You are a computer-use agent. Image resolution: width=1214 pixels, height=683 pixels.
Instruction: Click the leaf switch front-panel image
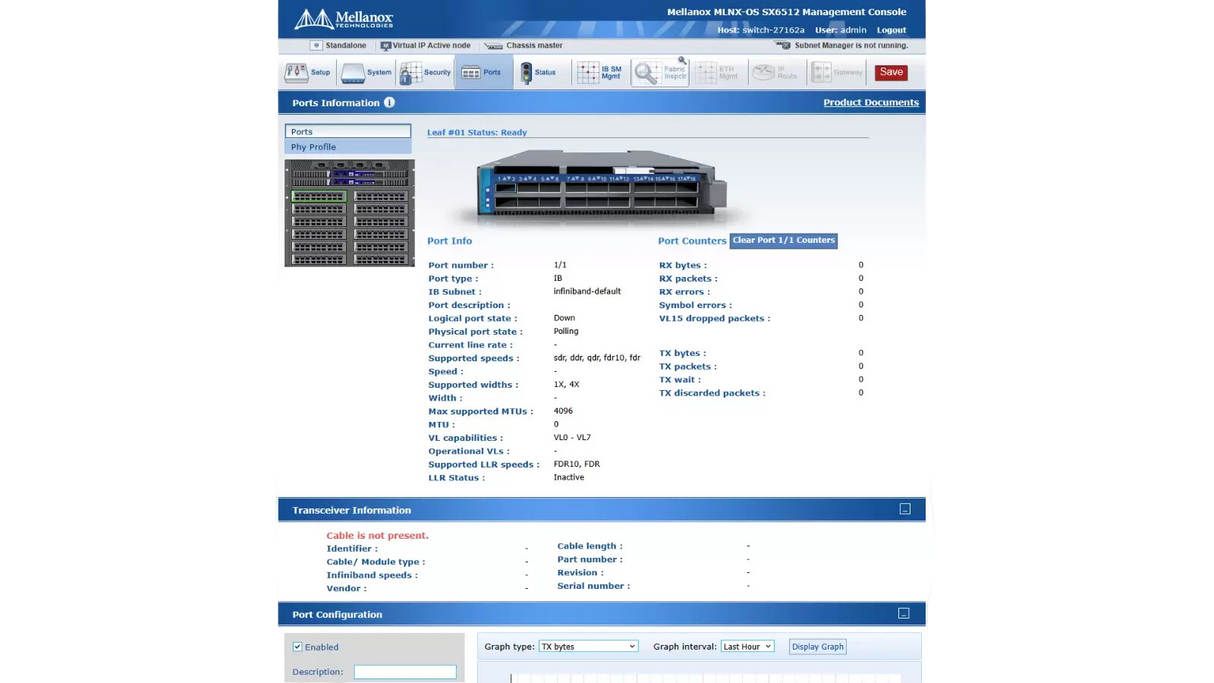pyautogui.click(x=600, y=186)
